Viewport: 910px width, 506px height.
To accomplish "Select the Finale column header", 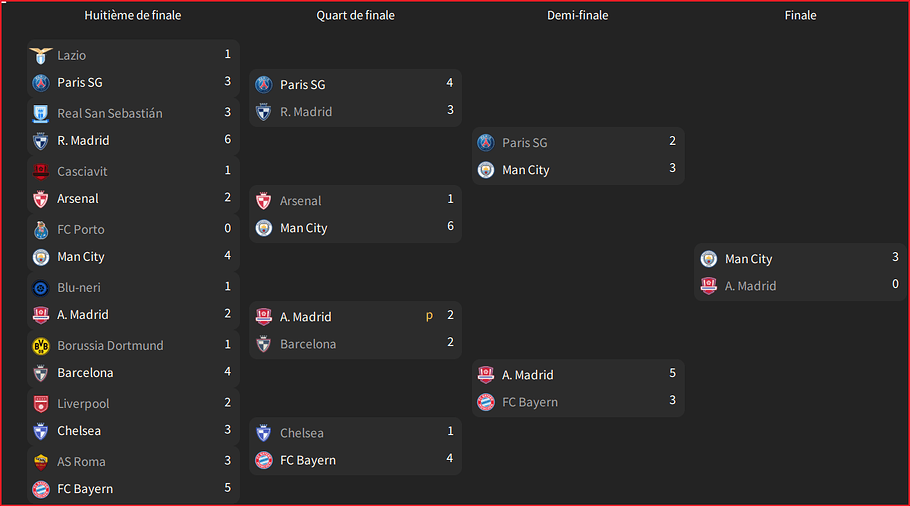I will [x=800, y=16].
